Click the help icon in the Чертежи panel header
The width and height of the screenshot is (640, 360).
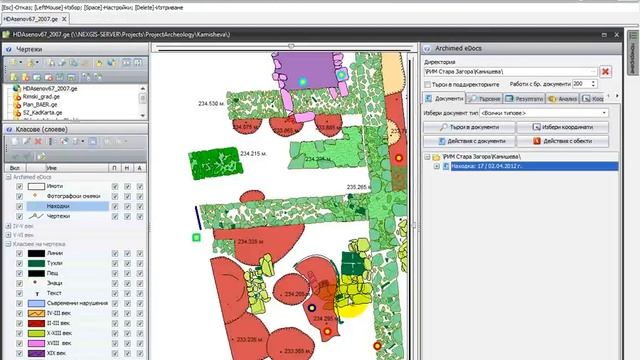(9, 49)
